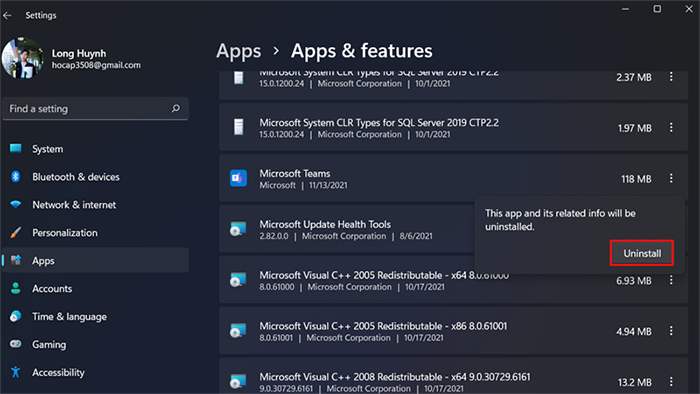Open the Long Huynh profile picture
700x394 pixels.
tap(22, 58)
